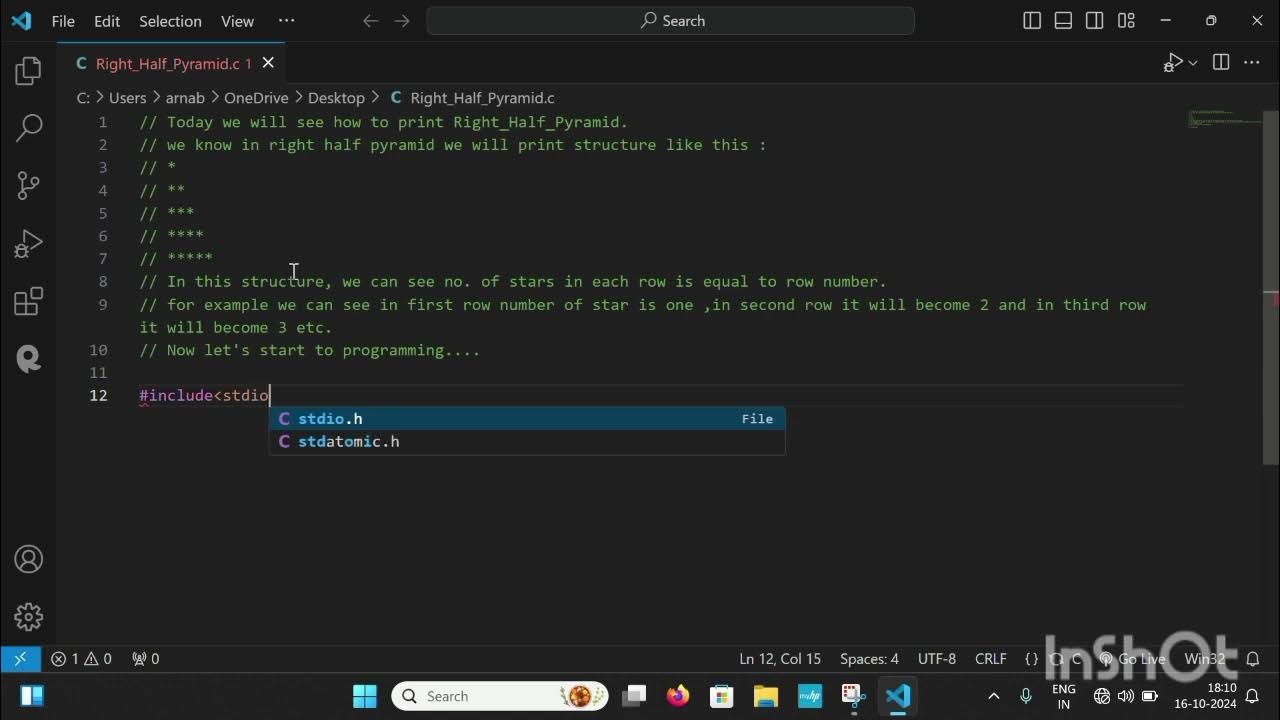
Task: Open Firefox from the taskbar
Action: (x=678, y=696)
